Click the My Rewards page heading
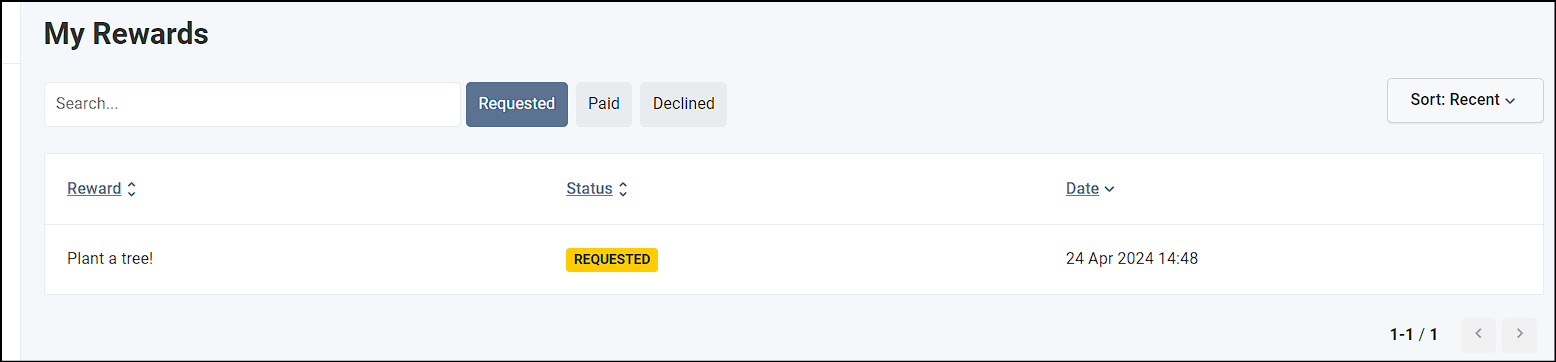The width and height of the screenshot is (1556, 362). [x=126, y=34]
